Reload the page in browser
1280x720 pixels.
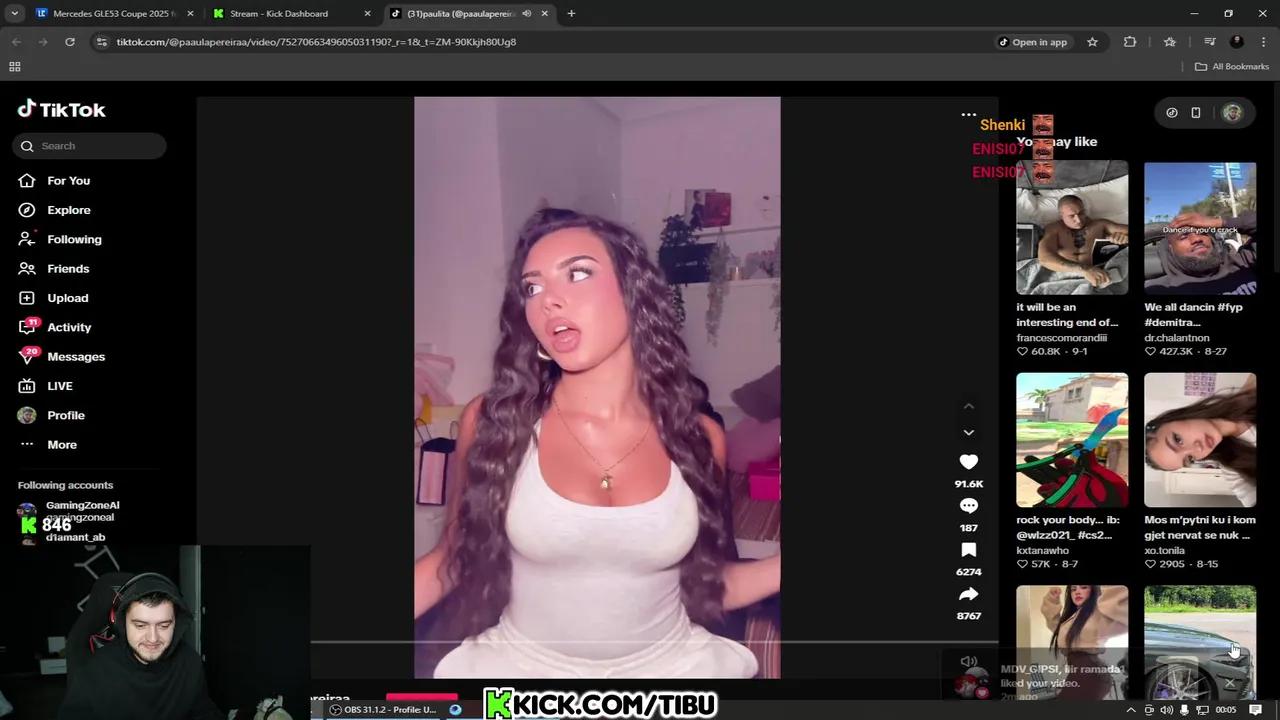pyautogui.click(x=70, y=42)
